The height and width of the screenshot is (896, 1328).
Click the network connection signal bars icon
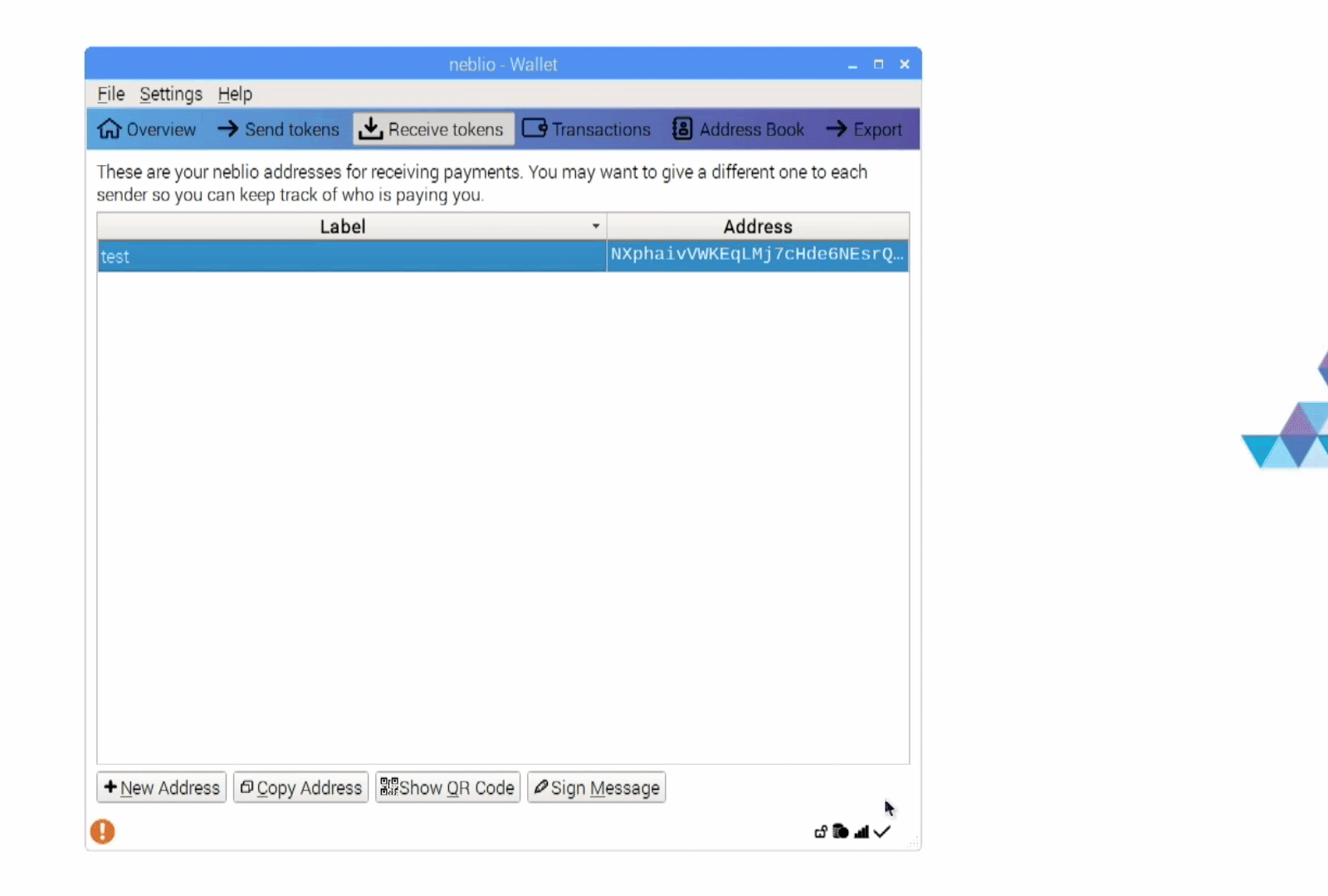point(862,831)
